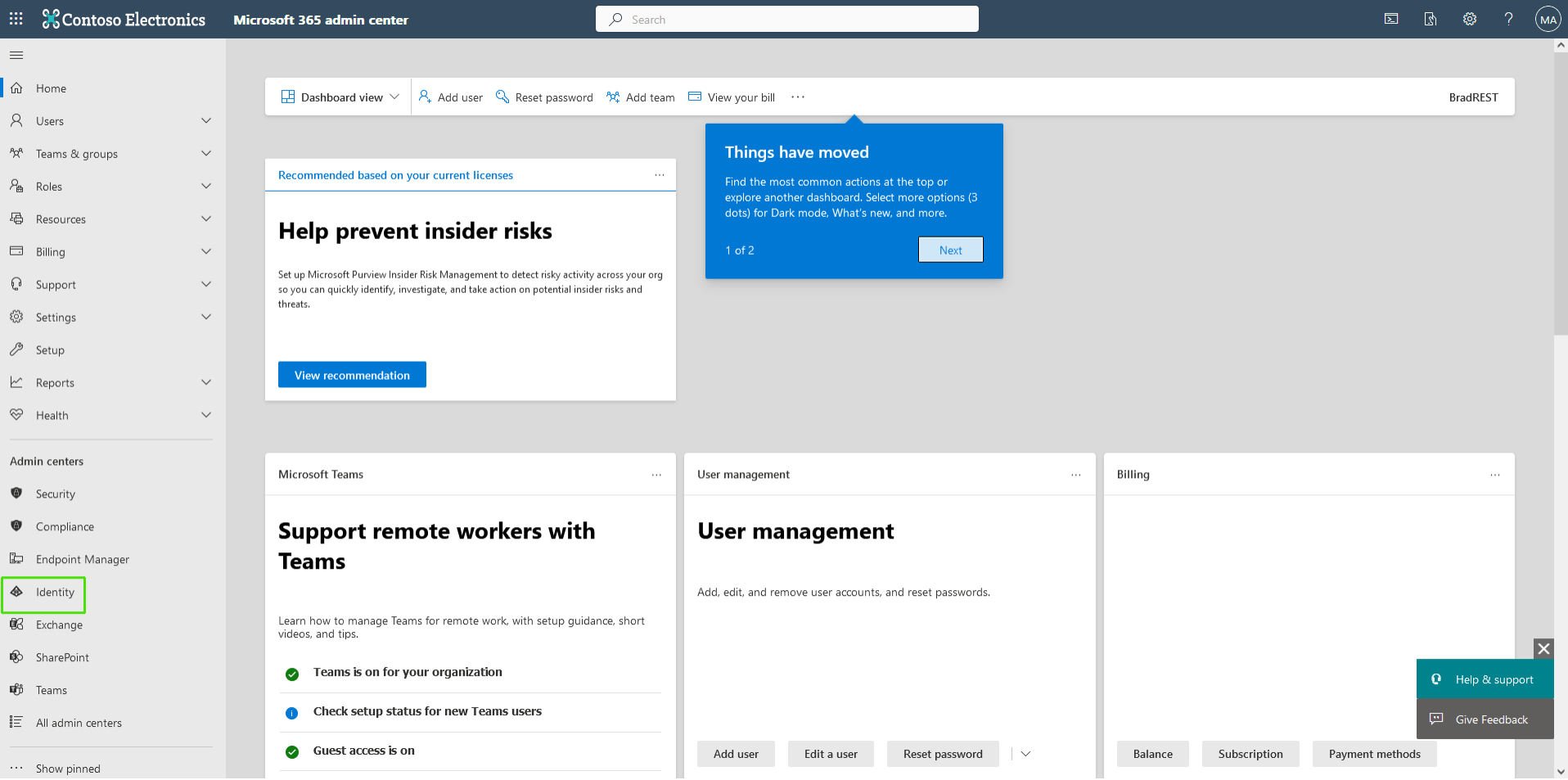1568x780 pixels.
Task: Click Next in Things have moved tooltip
Action: click(x=950, y=250)
